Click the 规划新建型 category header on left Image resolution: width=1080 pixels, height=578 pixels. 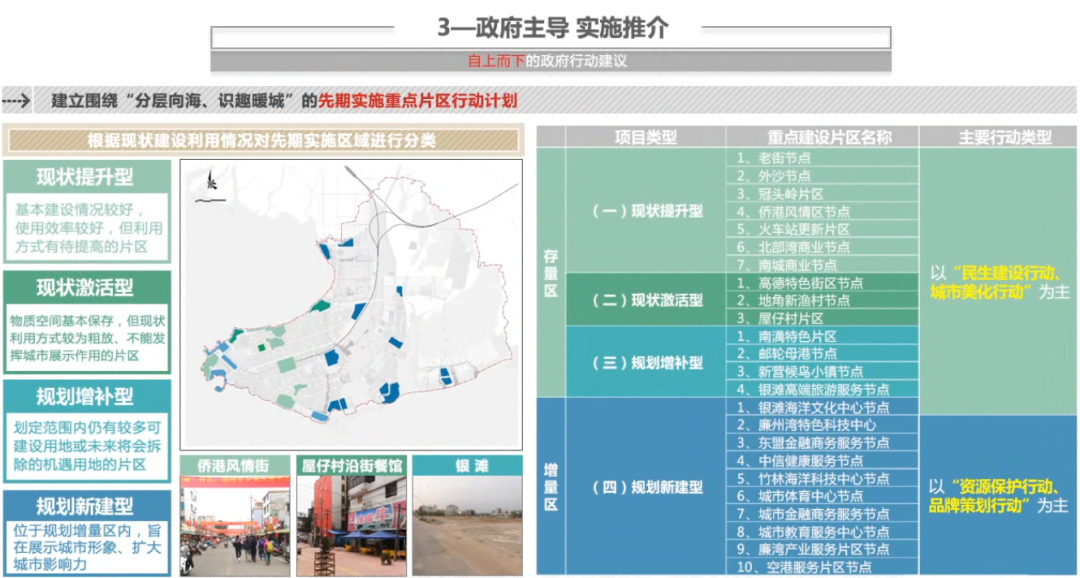[87, 506]
